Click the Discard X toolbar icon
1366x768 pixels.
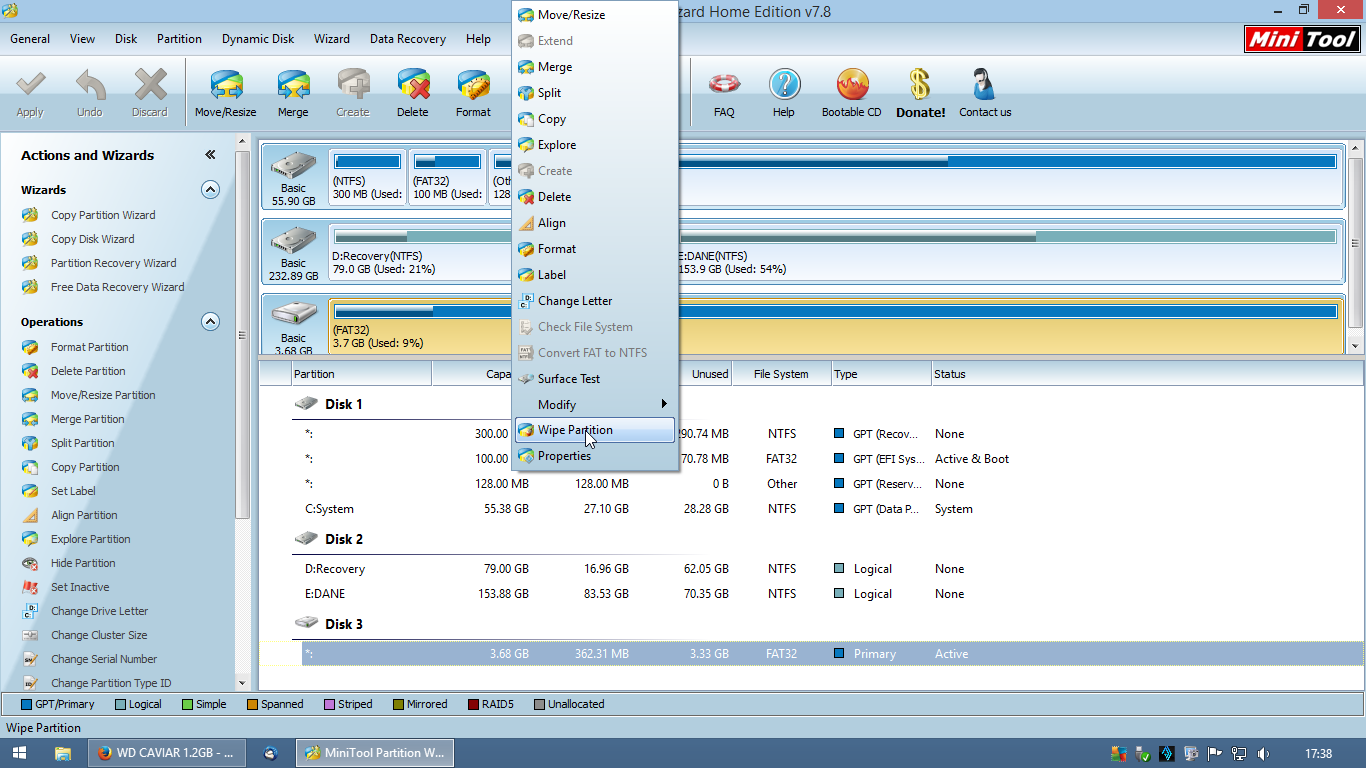coord(150,93)
